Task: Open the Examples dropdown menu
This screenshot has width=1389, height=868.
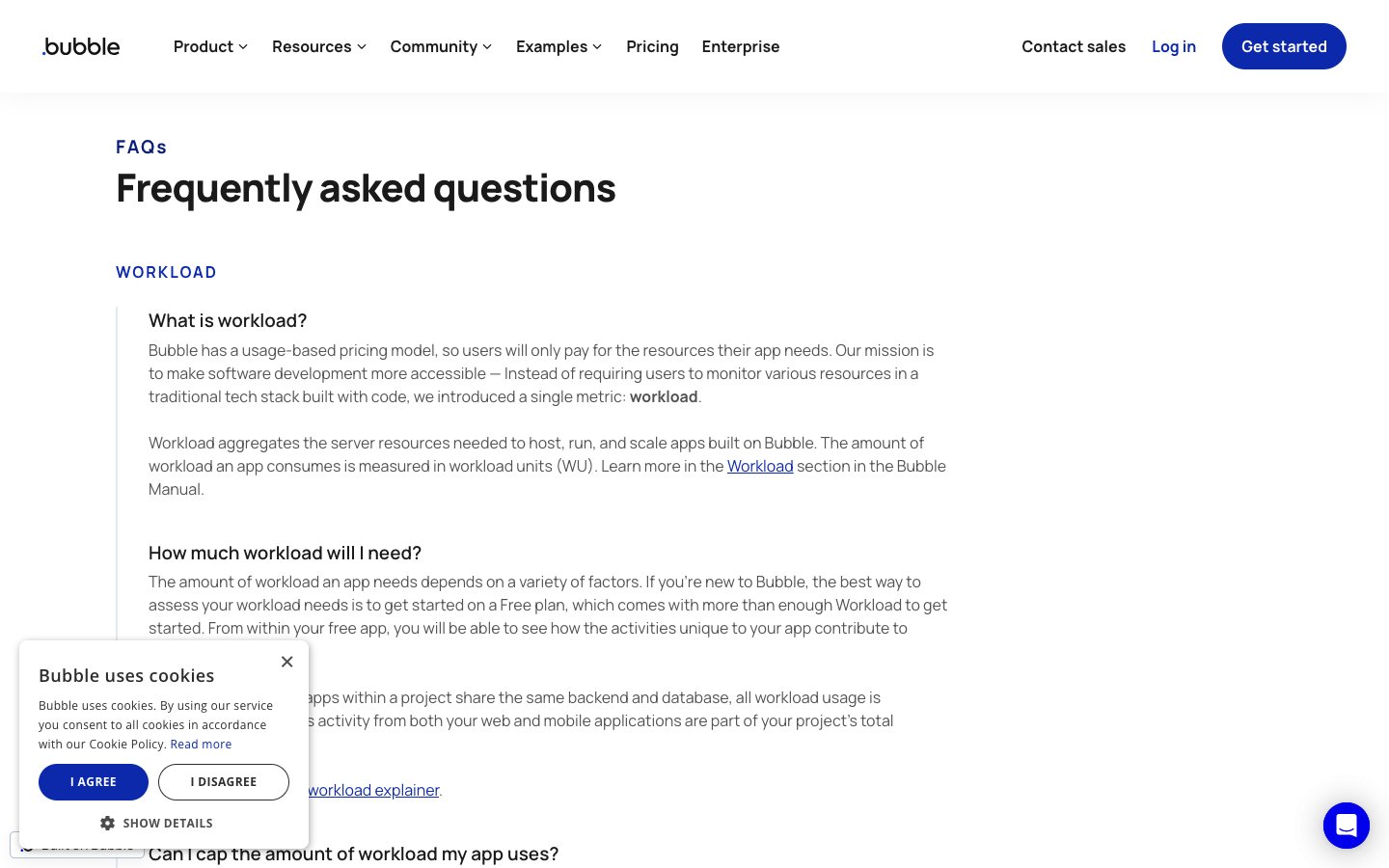Action: tap(558, 46)
